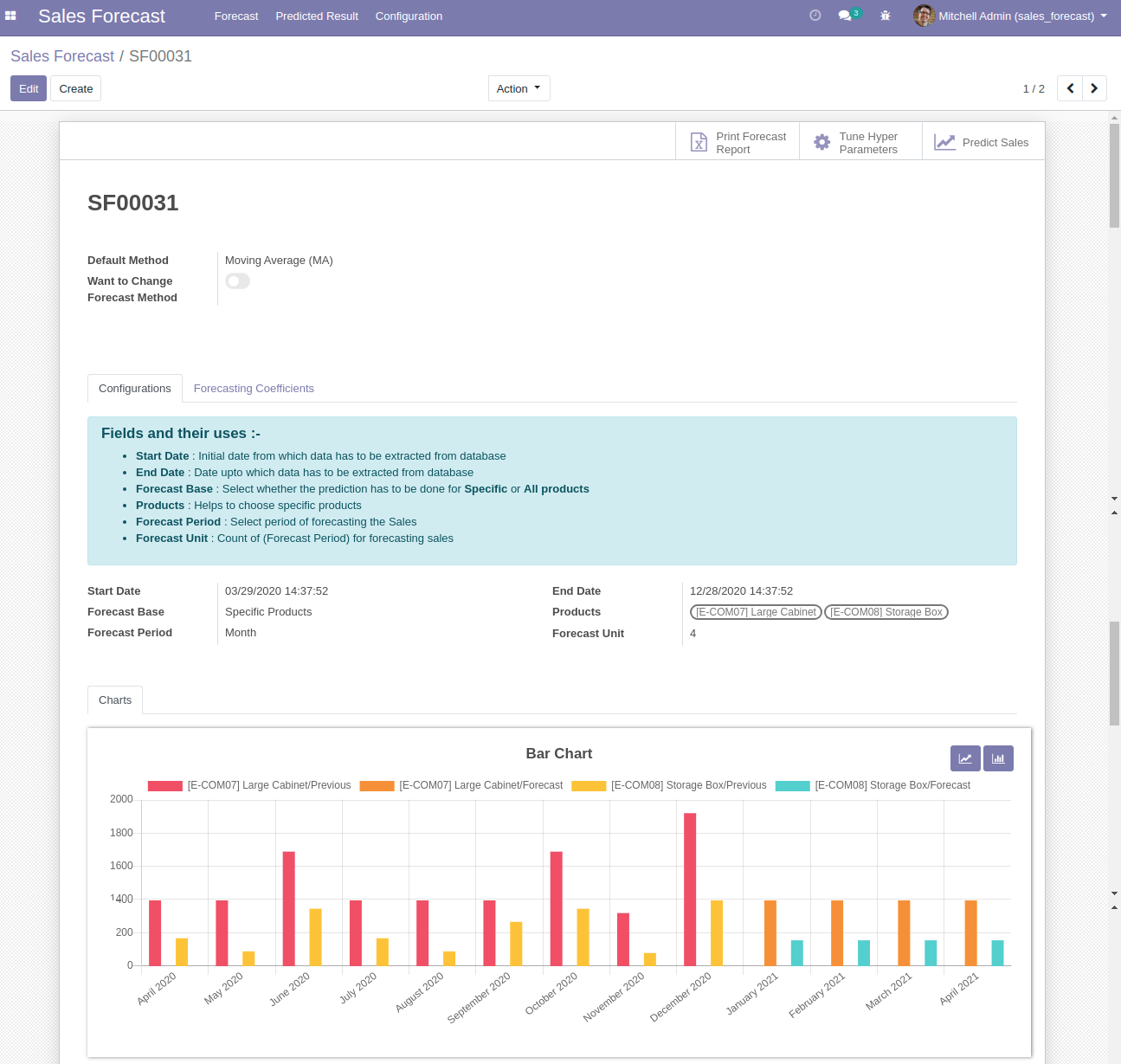Open Tune Hyper Parameters
This screenshot has height=1064, width=1121.
[860, 143]
